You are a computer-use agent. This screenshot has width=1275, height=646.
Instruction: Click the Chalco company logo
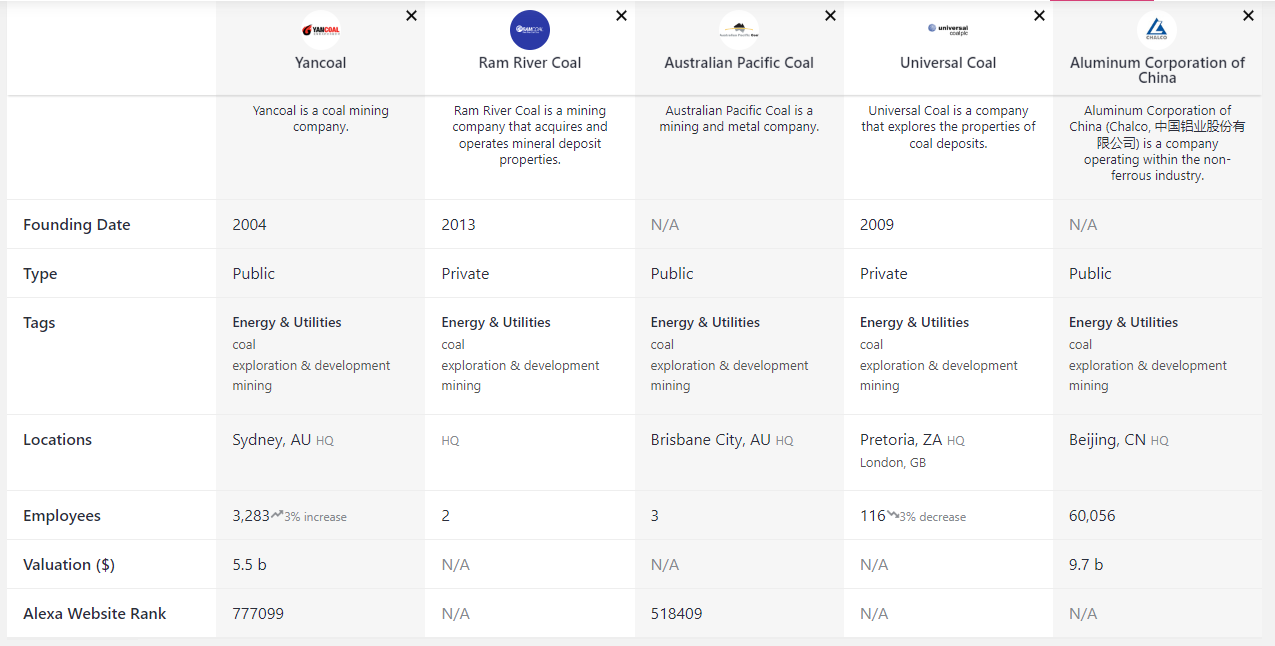pyautogui.click(x=1157, y=30)
